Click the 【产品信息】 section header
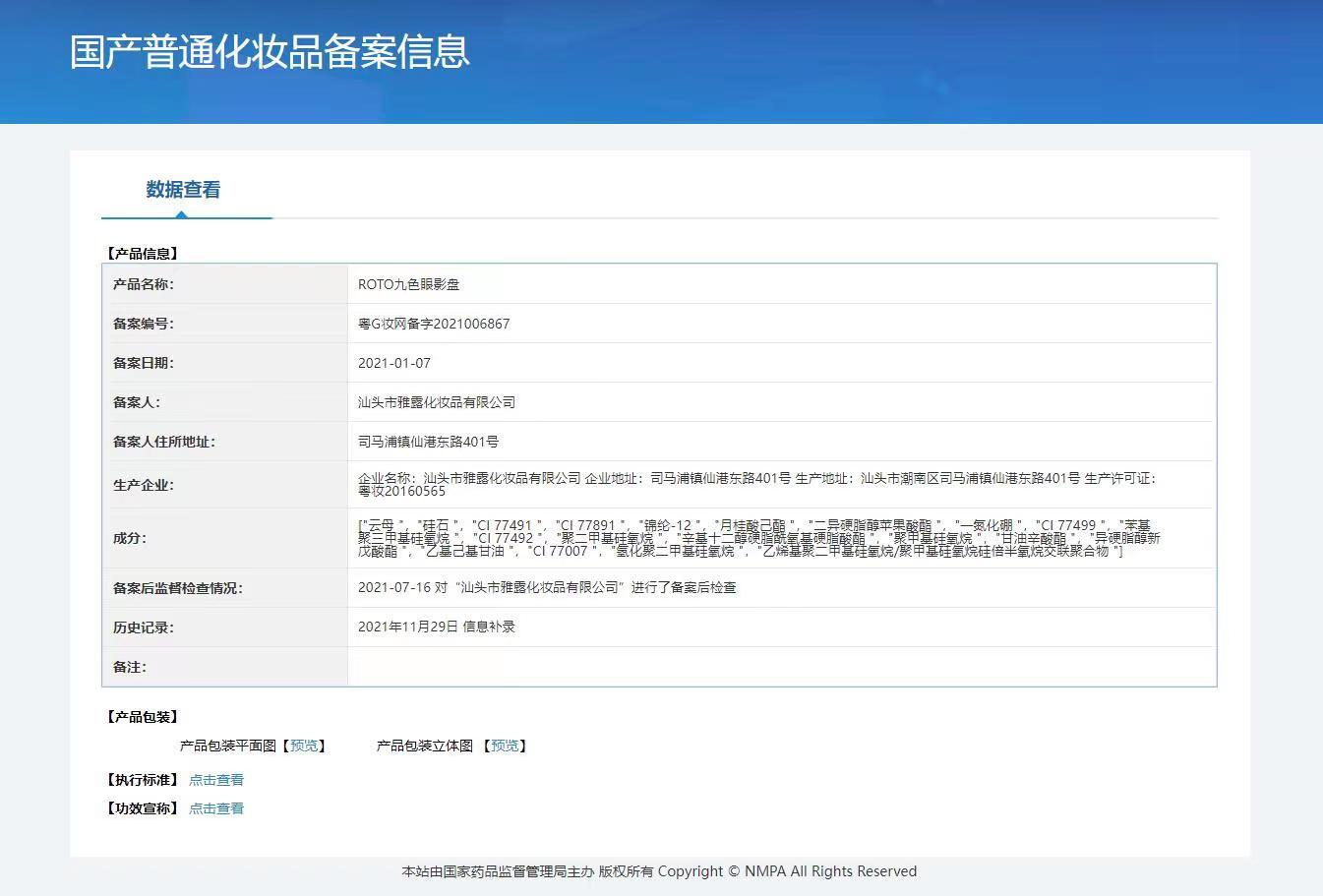The image size is (1323, 896). point(141,253)
